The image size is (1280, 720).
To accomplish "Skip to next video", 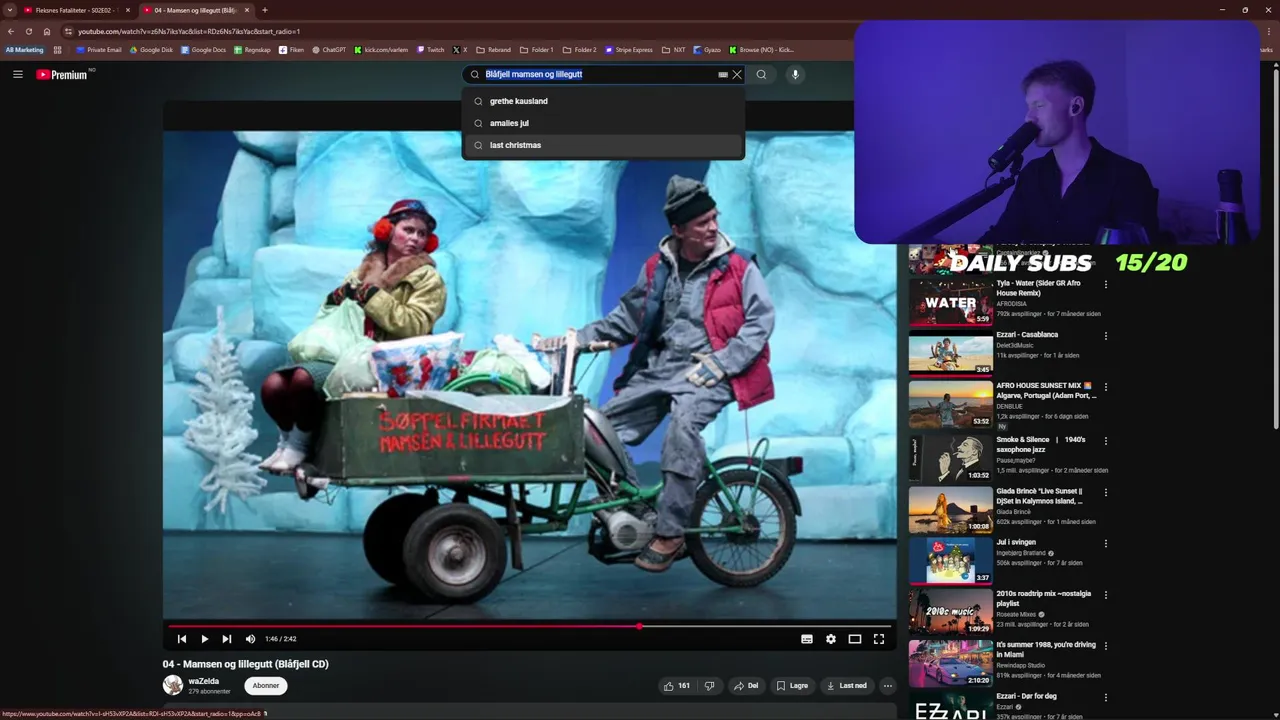I will [x=227, y=639].
